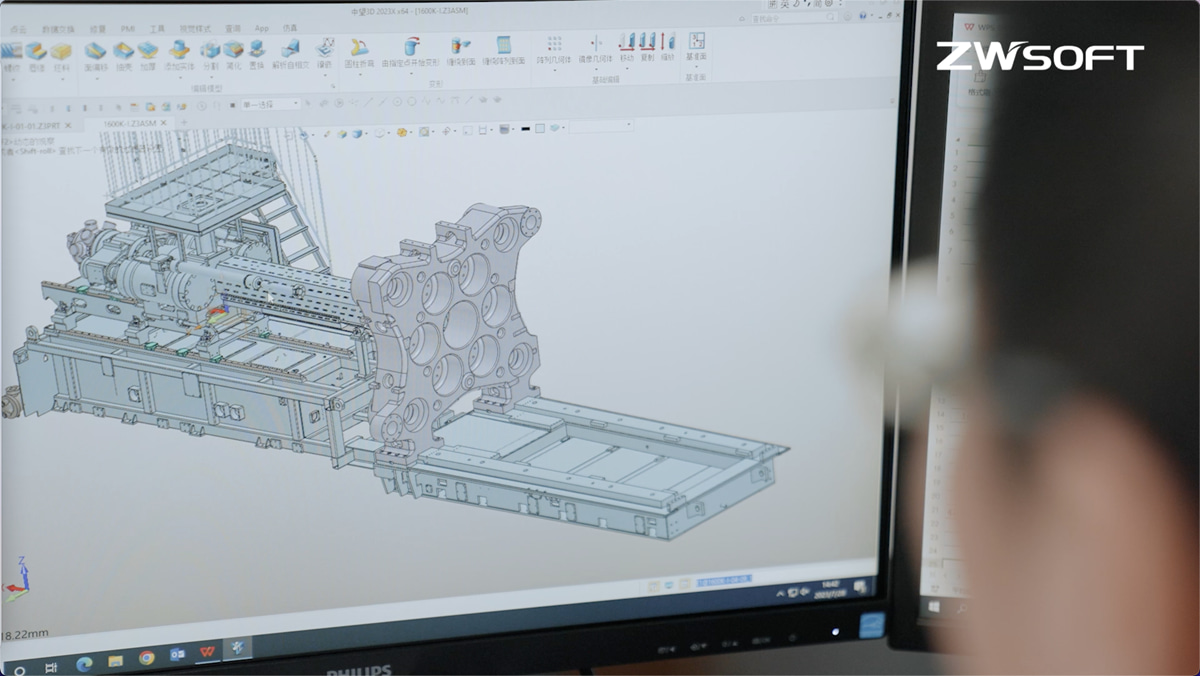This screenshot has height=676, width=1200.
Task: Open WPS Office from the taskbar
Action: [207, 651]
